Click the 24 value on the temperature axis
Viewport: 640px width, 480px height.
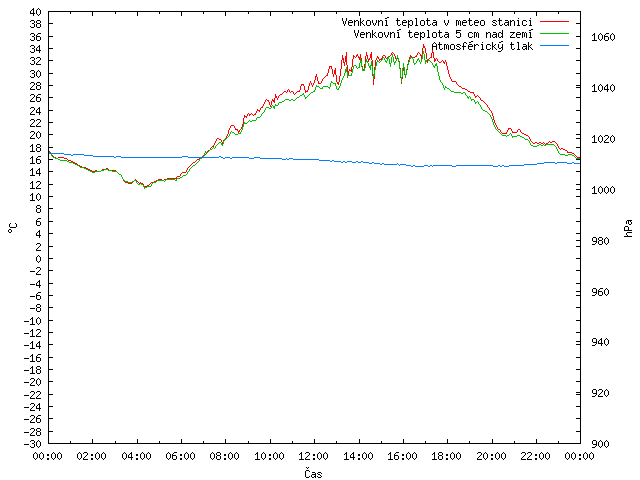pos(36,111)
